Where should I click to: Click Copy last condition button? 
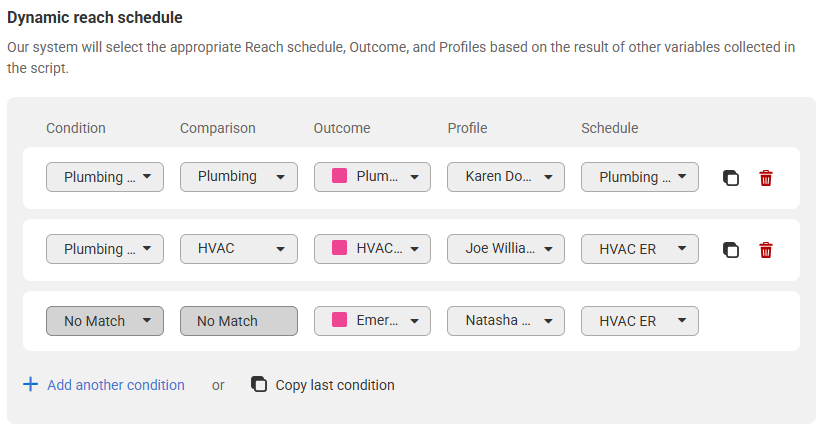(334, 385)
